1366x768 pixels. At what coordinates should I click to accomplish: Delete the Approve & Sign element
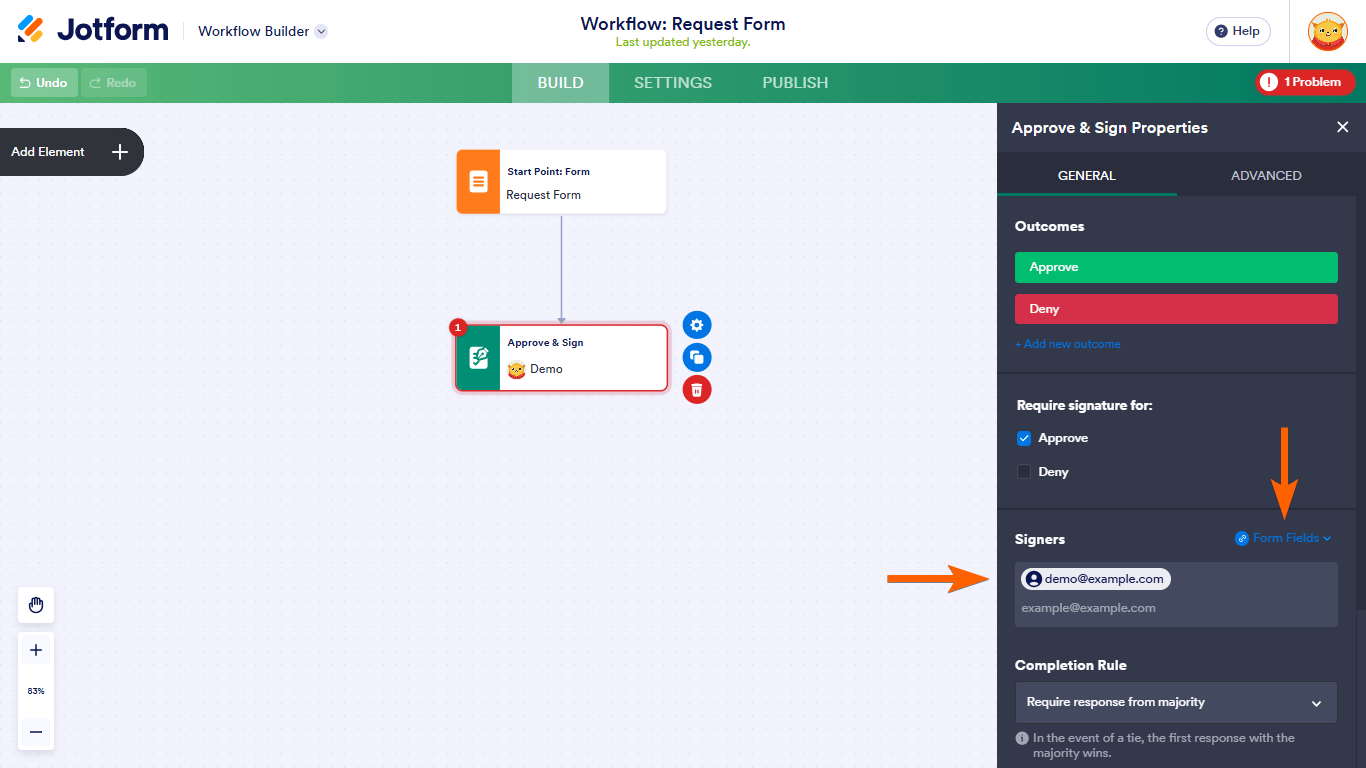tap(697, 389)
